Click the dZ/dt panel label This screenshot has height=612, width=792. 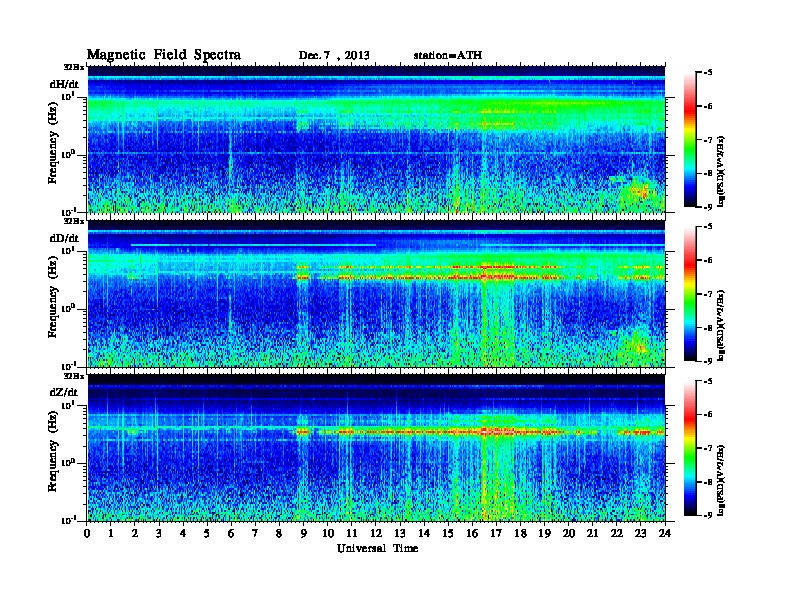pos(64,392)
